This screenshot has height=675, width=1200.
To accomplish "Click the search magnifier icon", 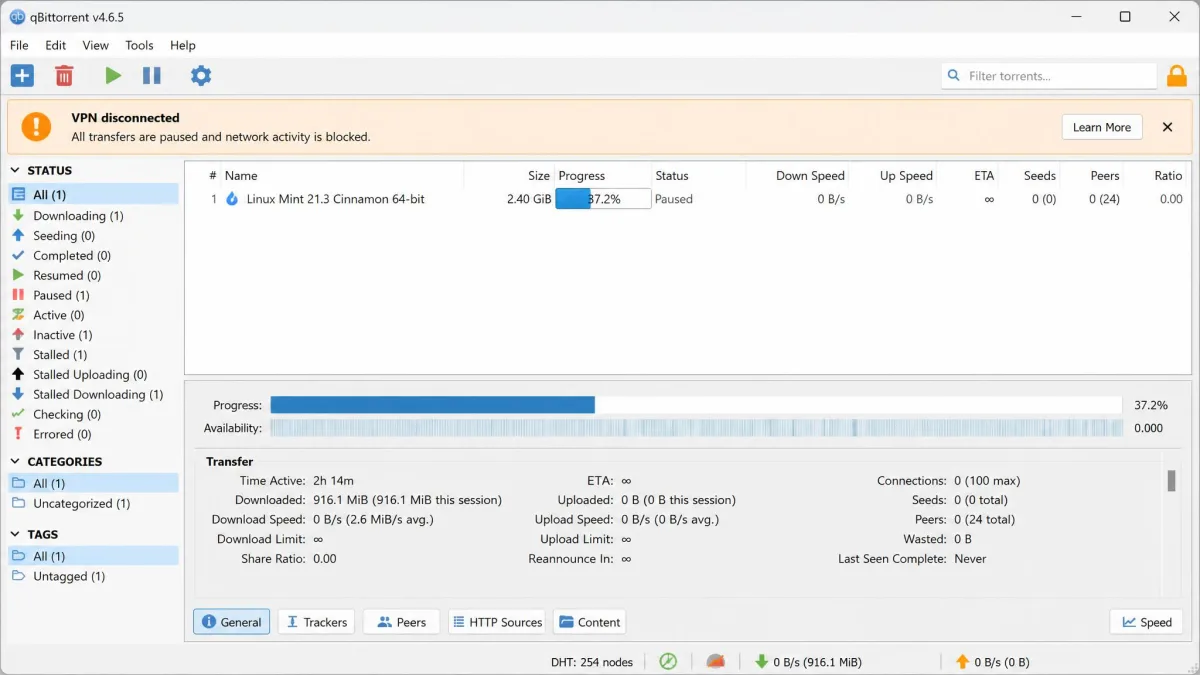I will [x=954, y=76].
